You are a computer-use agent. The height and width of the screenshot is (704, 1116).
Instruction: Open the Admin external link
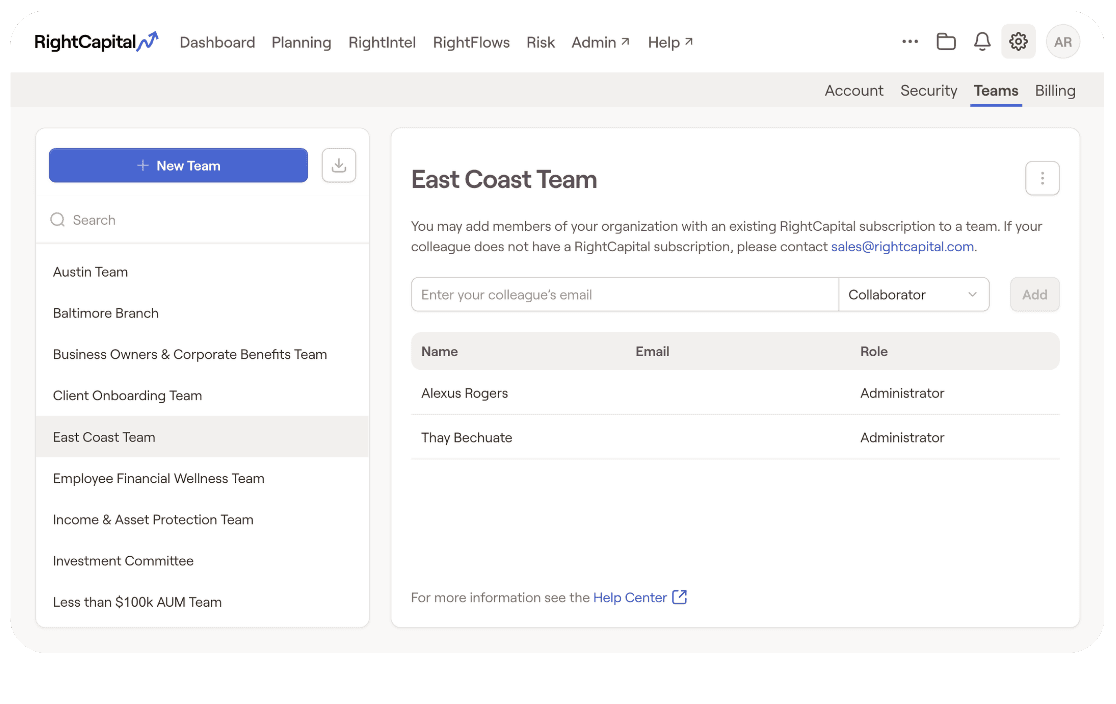(x=601, y=43)
